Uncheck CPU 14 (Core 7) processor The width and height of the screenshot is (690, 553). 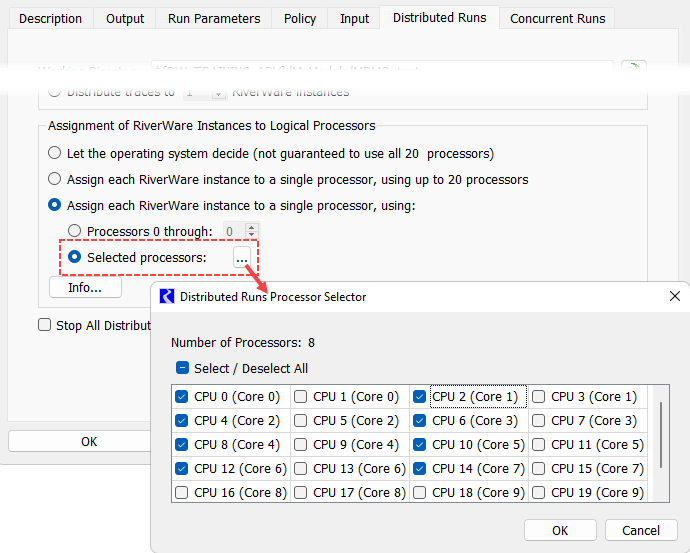coord(420,469)
